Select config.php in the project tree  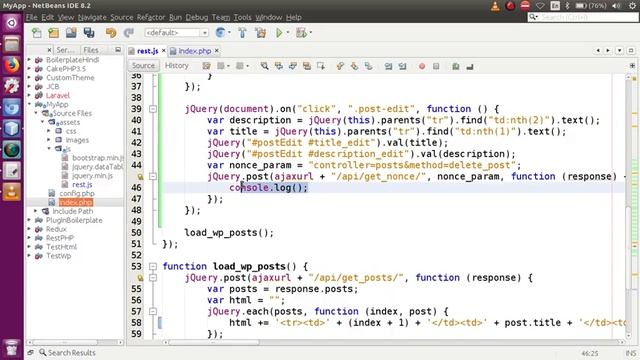[77, 193]
